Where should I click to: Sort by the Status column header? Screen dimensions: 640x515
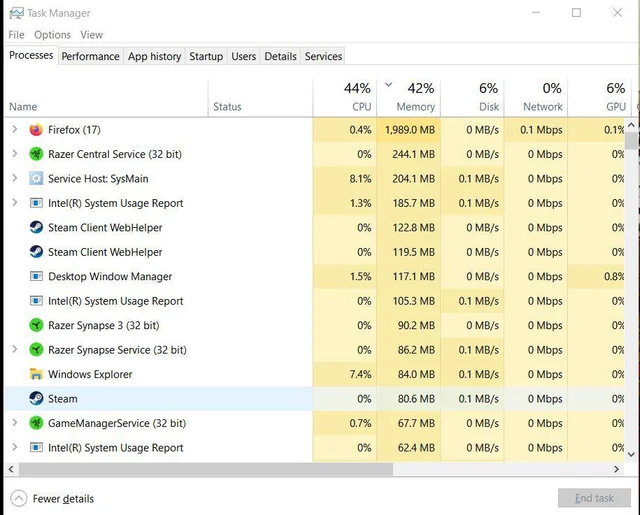click(260, 98)
